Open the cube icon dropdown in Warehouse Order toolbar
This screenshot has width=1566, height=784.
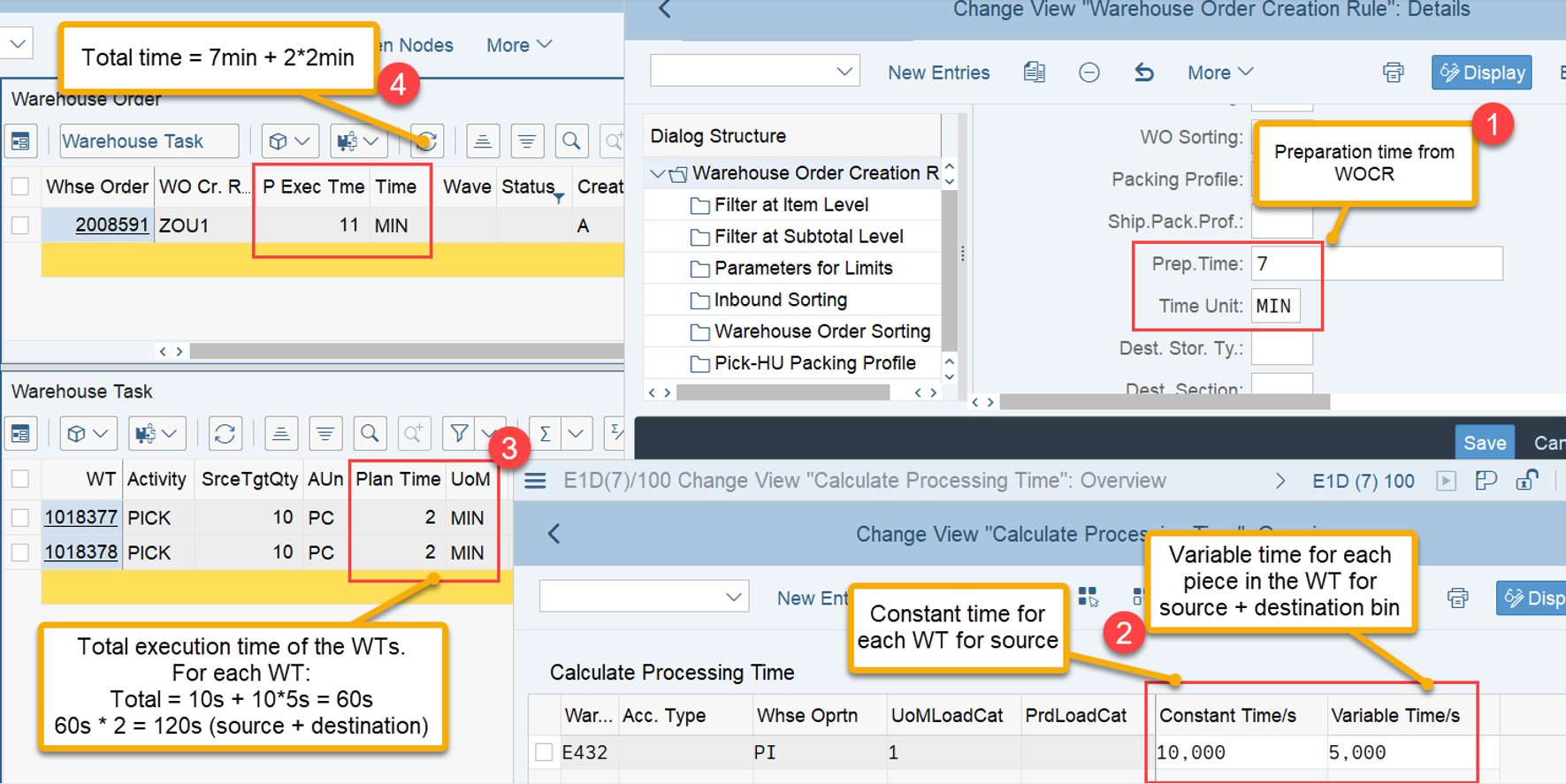(289, 141)
